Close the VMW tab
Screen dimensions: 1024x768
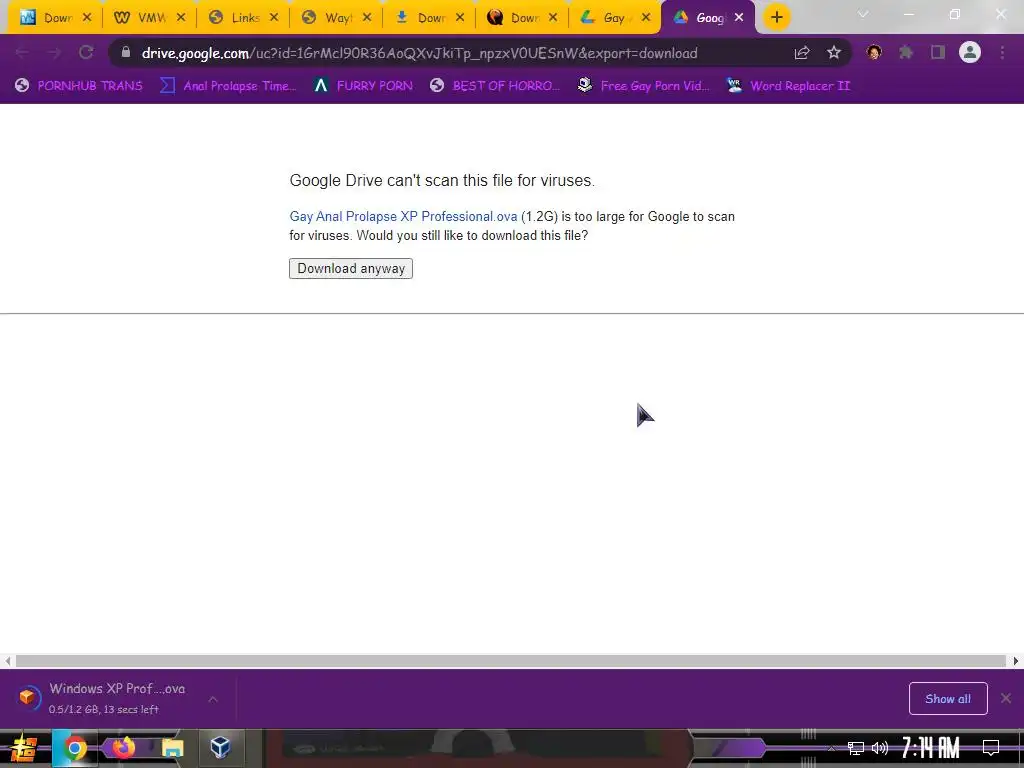click(x=181, y=18)
